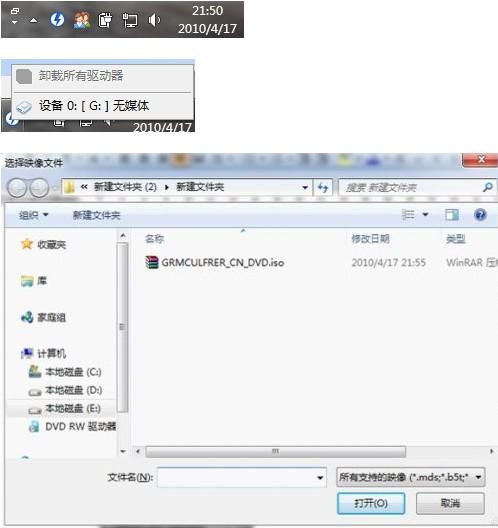Image resolution: width=498 pixels, height=528 pixels.
Task: Click the refresh button beside address bar
Action: [x=323, y=188]
